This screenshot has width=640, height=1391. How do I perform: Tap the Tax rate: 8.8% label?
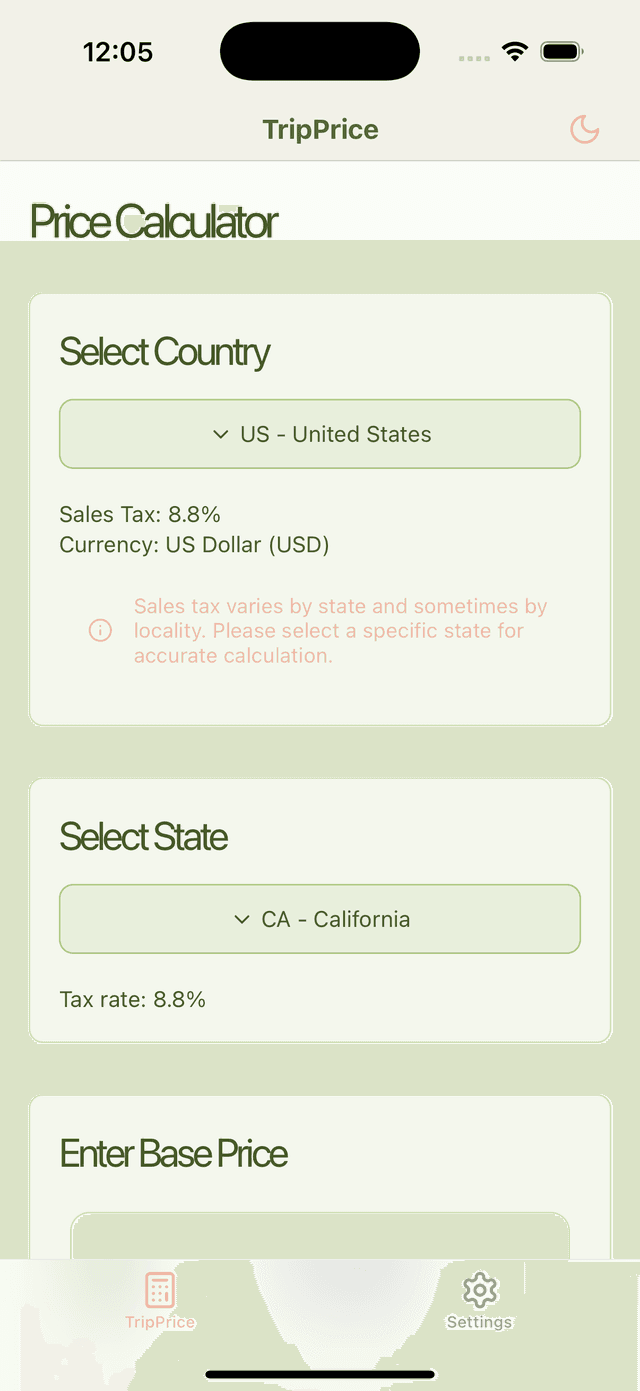tap(133, 999)
